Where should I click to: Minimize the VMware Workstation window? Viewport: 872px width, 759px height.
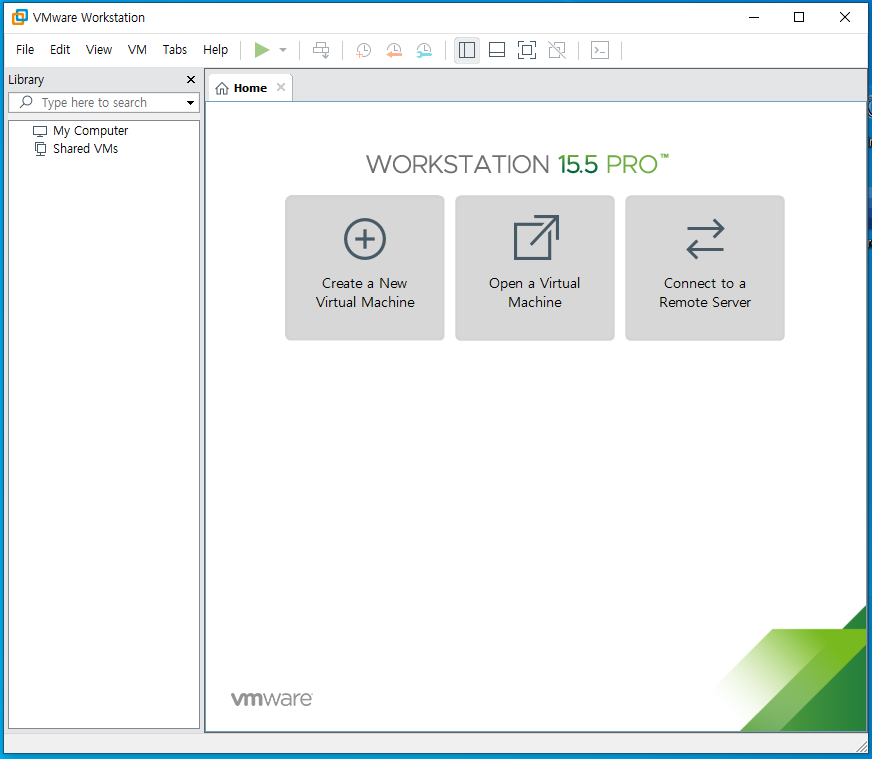(754, 17)
